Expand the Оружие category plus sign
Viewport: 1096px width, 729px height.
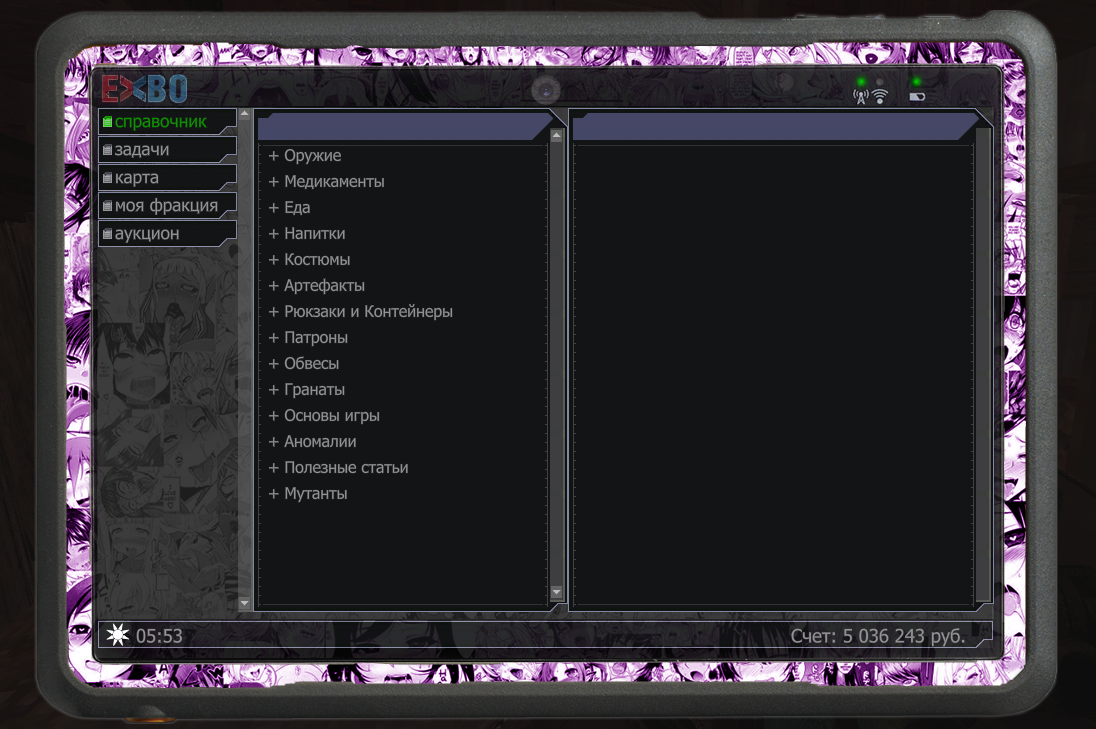pos(273,156)
